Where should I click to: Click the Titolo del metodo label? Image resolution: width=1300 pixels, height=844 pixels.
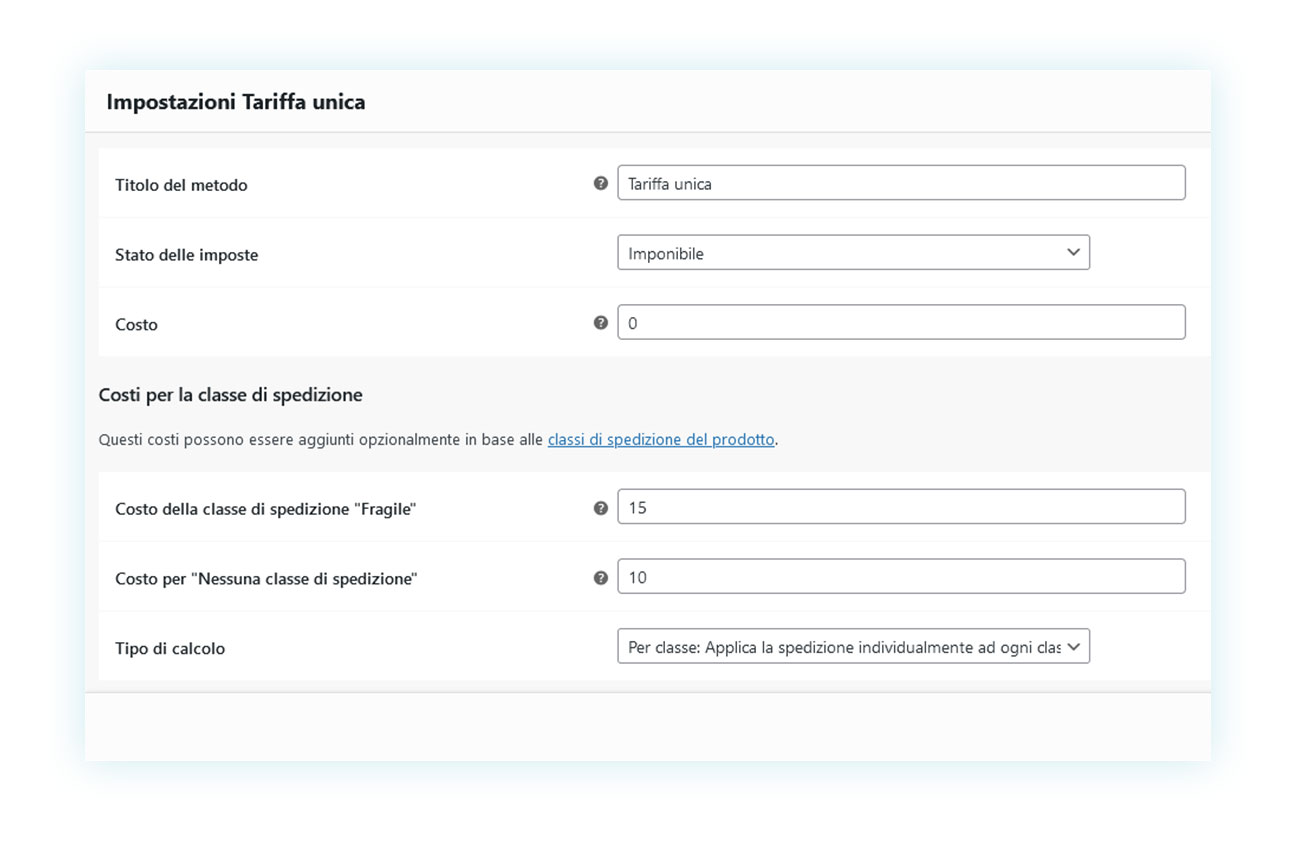(x=181, y=185)
